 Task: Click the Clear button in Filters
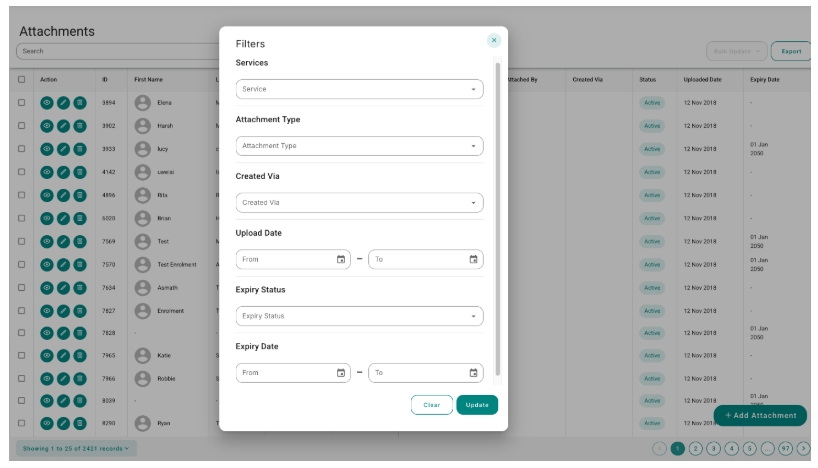[431, 405]
